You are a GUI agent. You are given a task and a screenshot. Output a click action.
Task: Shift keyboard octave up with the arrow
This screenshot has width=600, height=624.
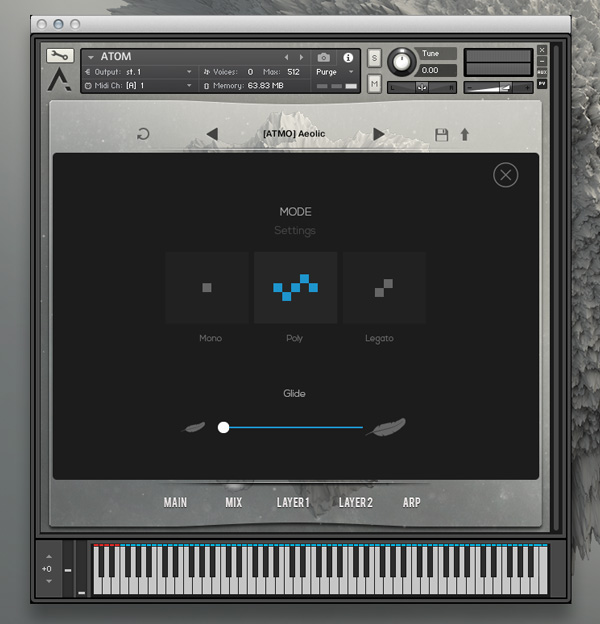49,557
